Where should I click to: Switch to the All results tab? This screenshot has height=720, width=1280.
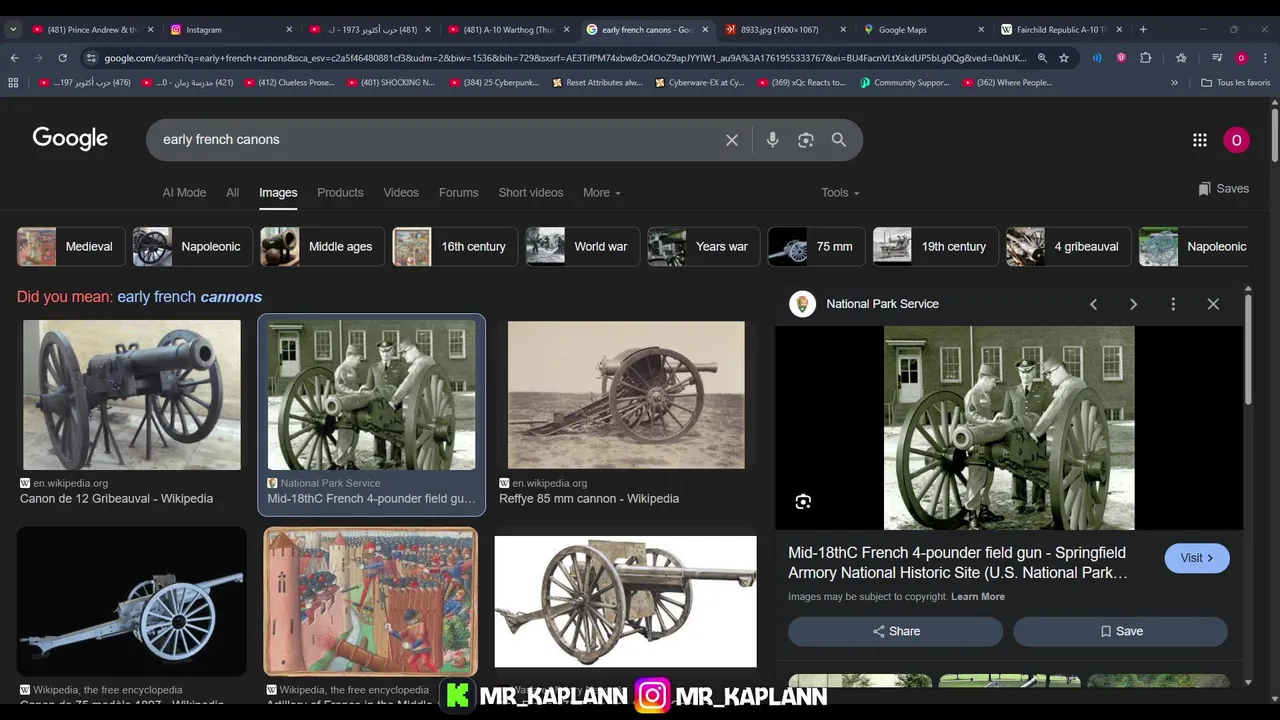(232, 192)
